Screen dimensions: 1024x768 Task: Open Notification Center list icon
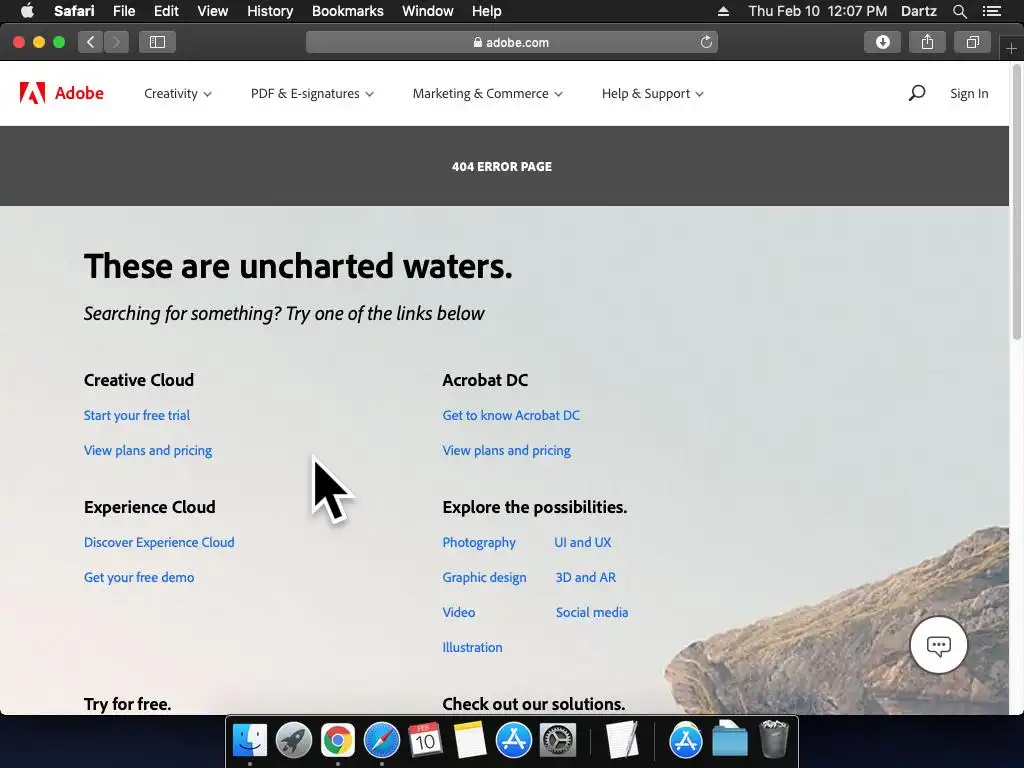click(x=992, y=11)
